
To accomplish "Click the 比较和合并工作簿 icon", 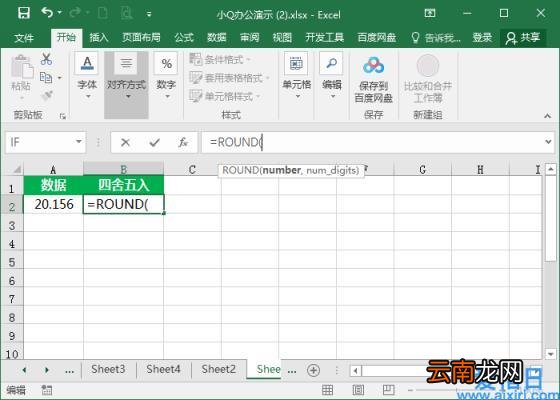I will pyautogui.click(x=428, y=66).
